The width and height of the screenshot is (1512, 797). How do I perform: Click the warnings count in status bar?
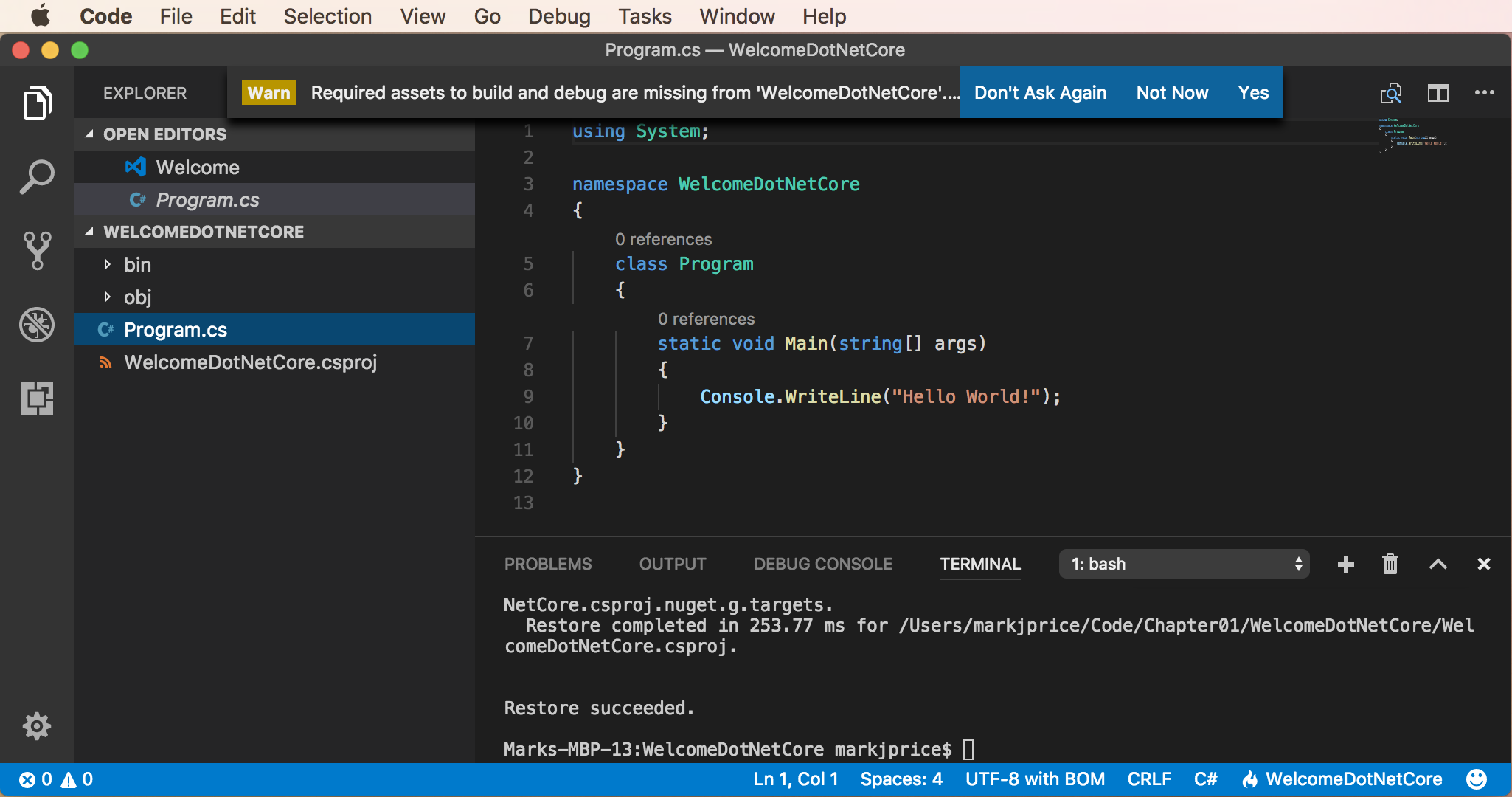coord(77,779)
